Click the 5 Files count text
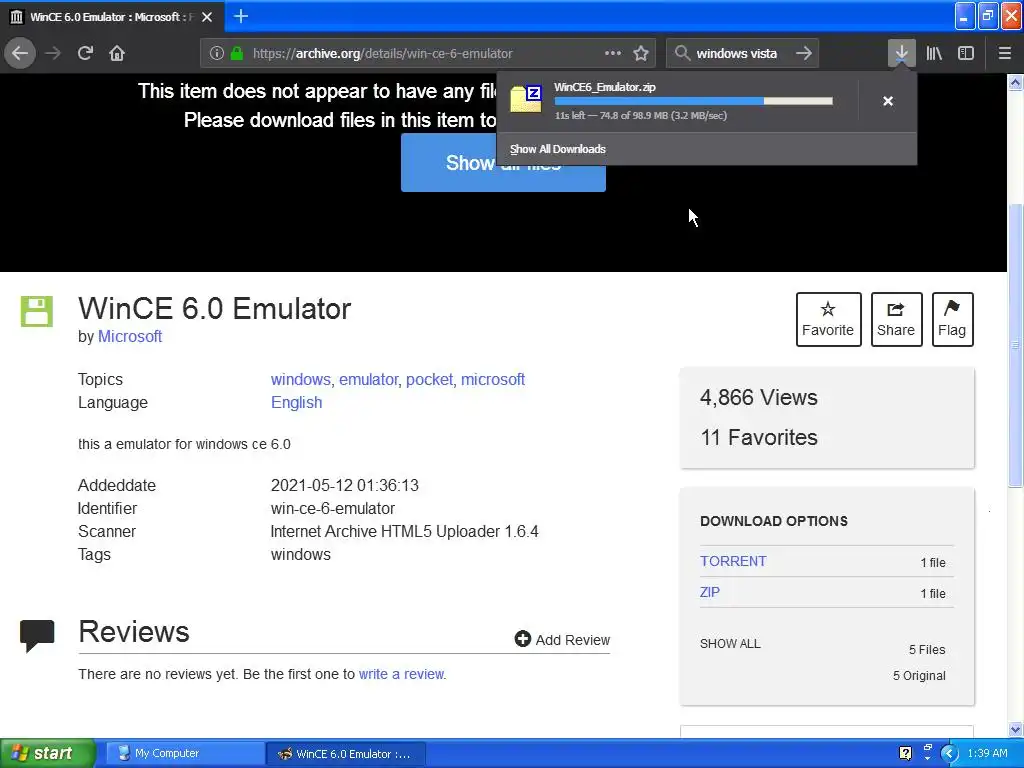 pyautogui.click(x=927, y=650)
